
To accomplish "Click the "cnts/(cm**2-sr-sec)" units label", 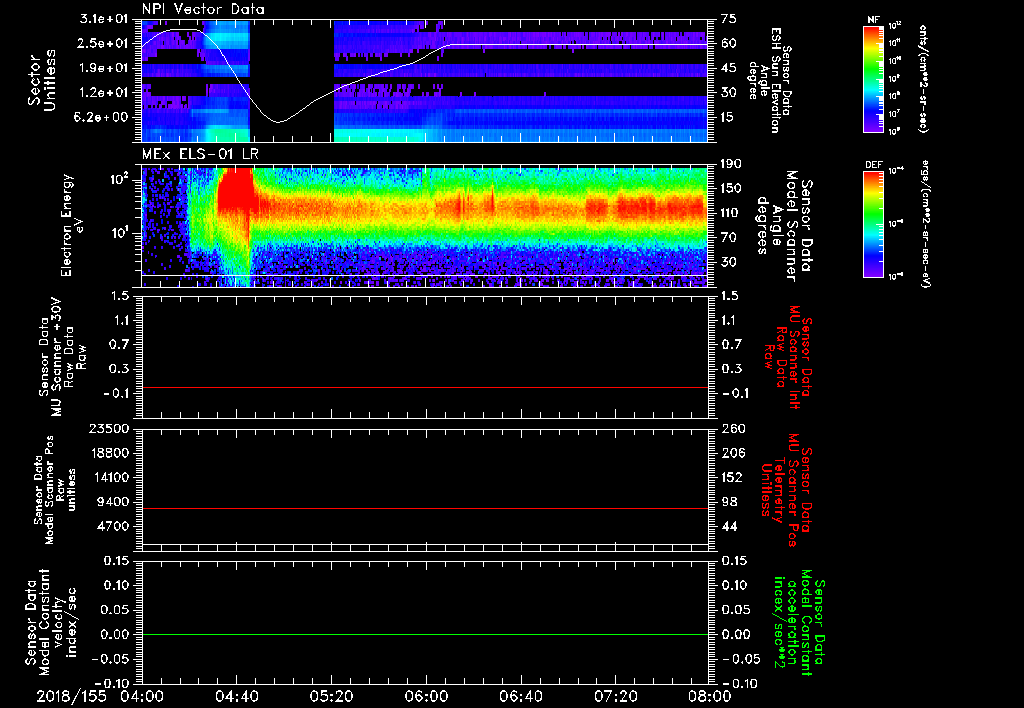I will coord(923,79).
